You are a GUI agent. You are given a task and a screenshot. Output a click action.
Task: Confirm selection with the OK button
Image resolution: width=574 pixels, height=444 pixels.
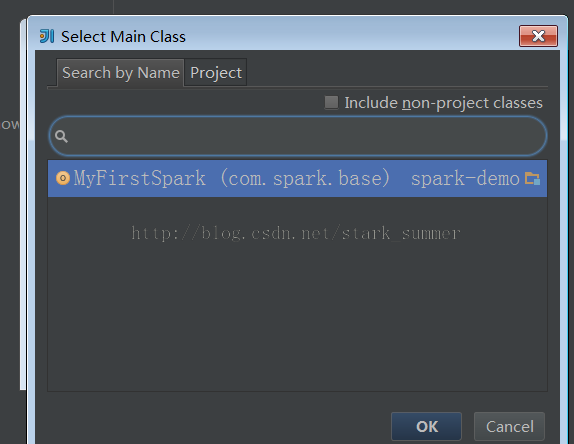(x=426, y=426)
